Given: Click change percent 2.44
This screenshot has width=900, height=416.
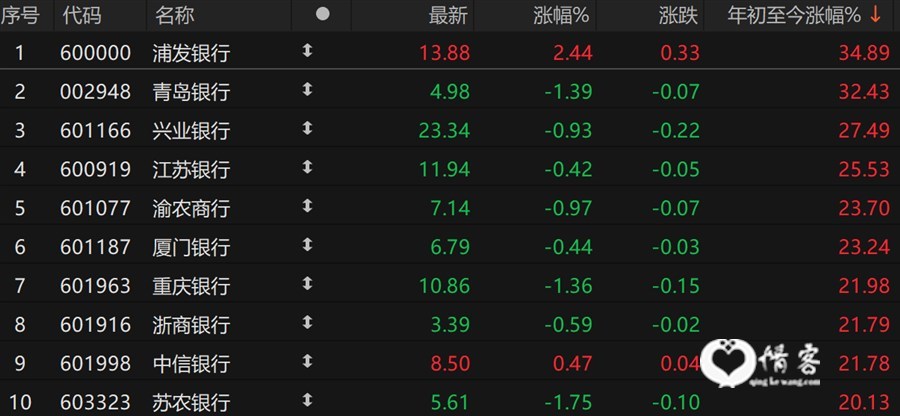Looking at the screenshot, I should click(x=573, y=53).
